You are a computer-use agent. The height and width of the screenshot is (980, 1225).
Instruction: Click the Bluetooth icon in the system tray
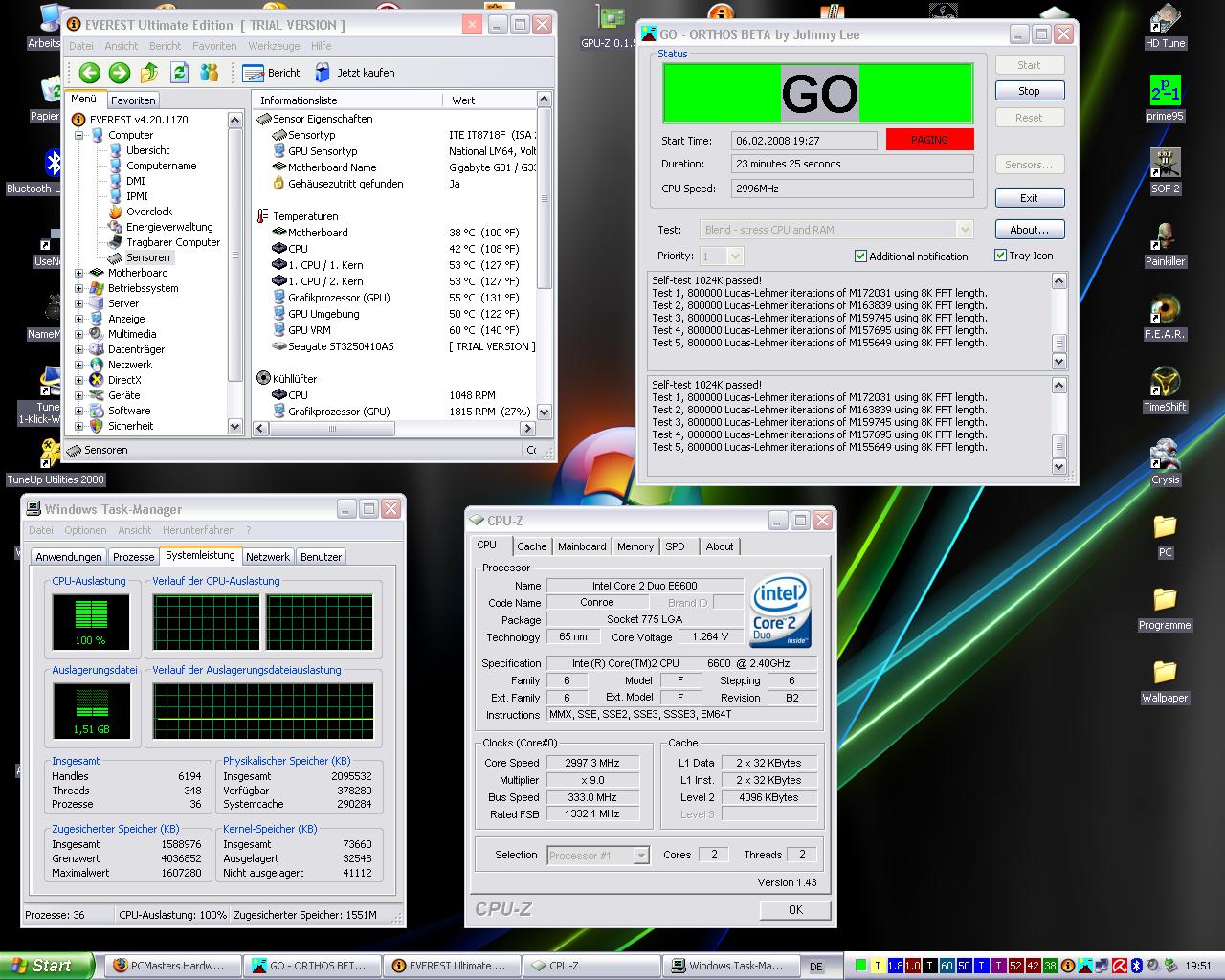point(1137,966)
